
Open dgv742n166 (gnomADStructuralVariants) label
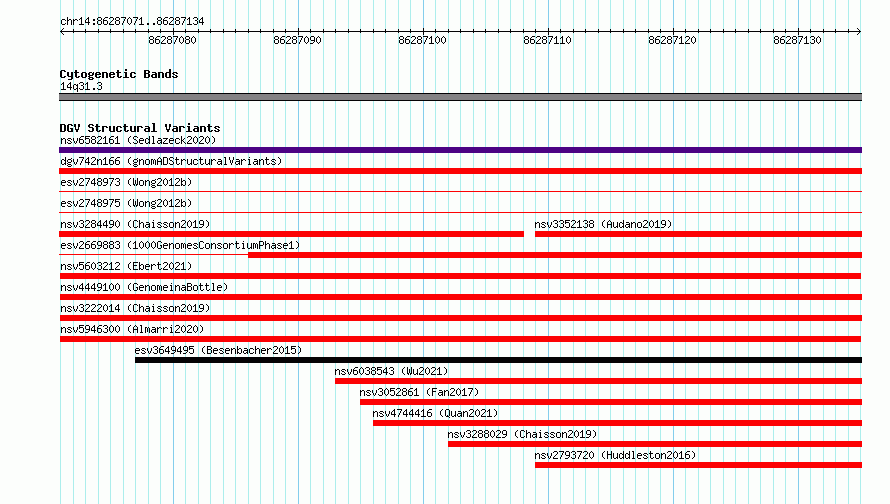click(171, 161)
